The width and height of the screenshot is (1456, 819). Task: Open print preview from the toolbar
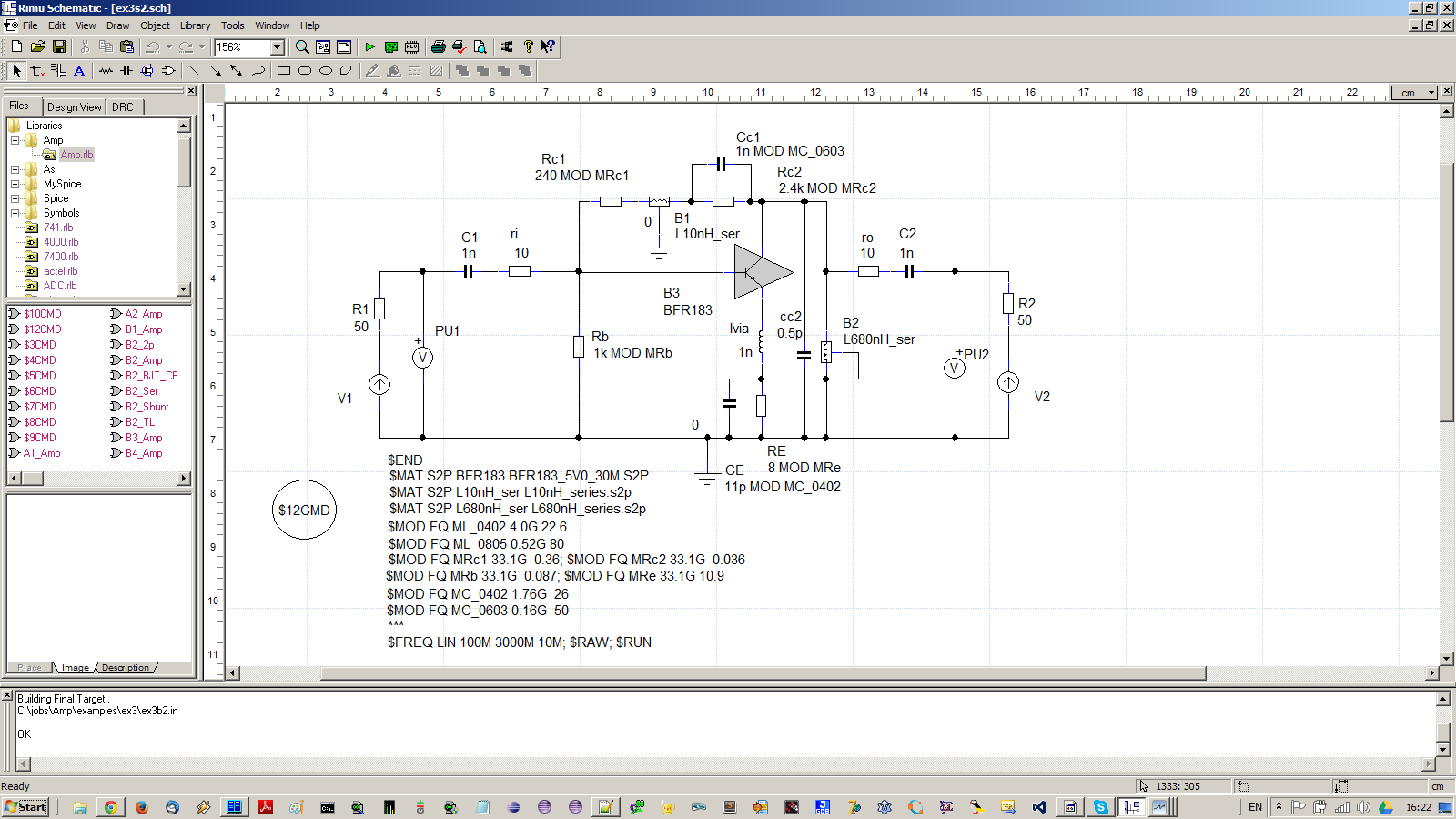[480, 46]
